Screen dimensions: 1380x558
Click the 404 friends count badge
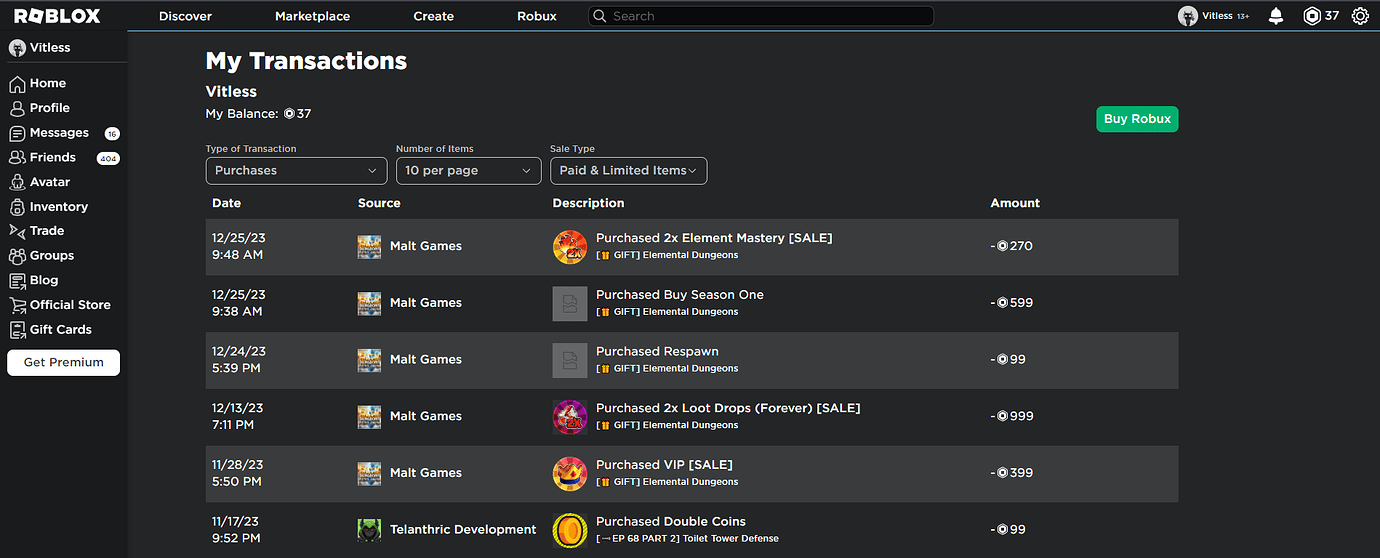[108, 158]
